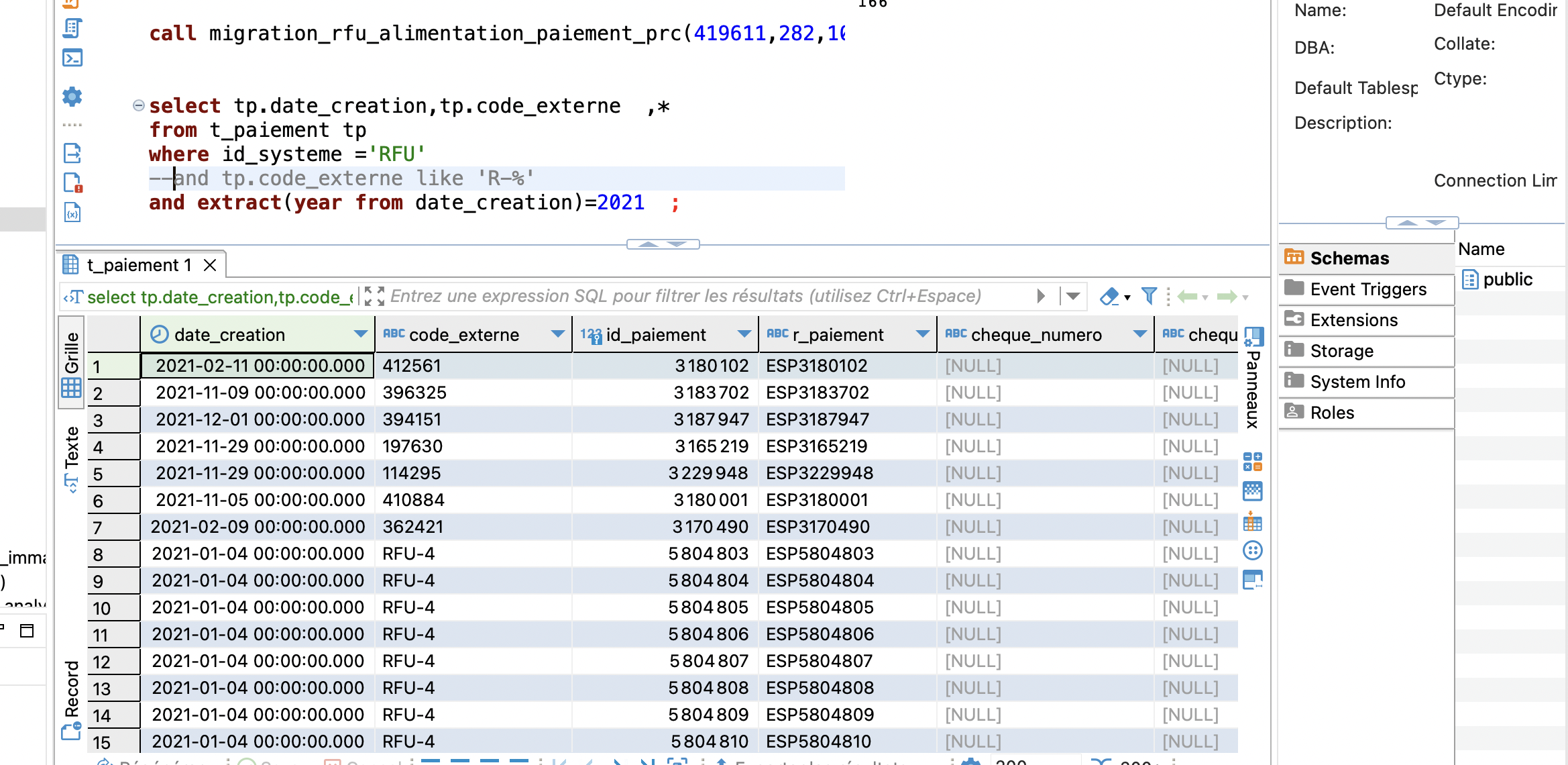1568x765 pixels.
Task: Open code_externe column dropdown arrow
Action: tap(557, 334)
